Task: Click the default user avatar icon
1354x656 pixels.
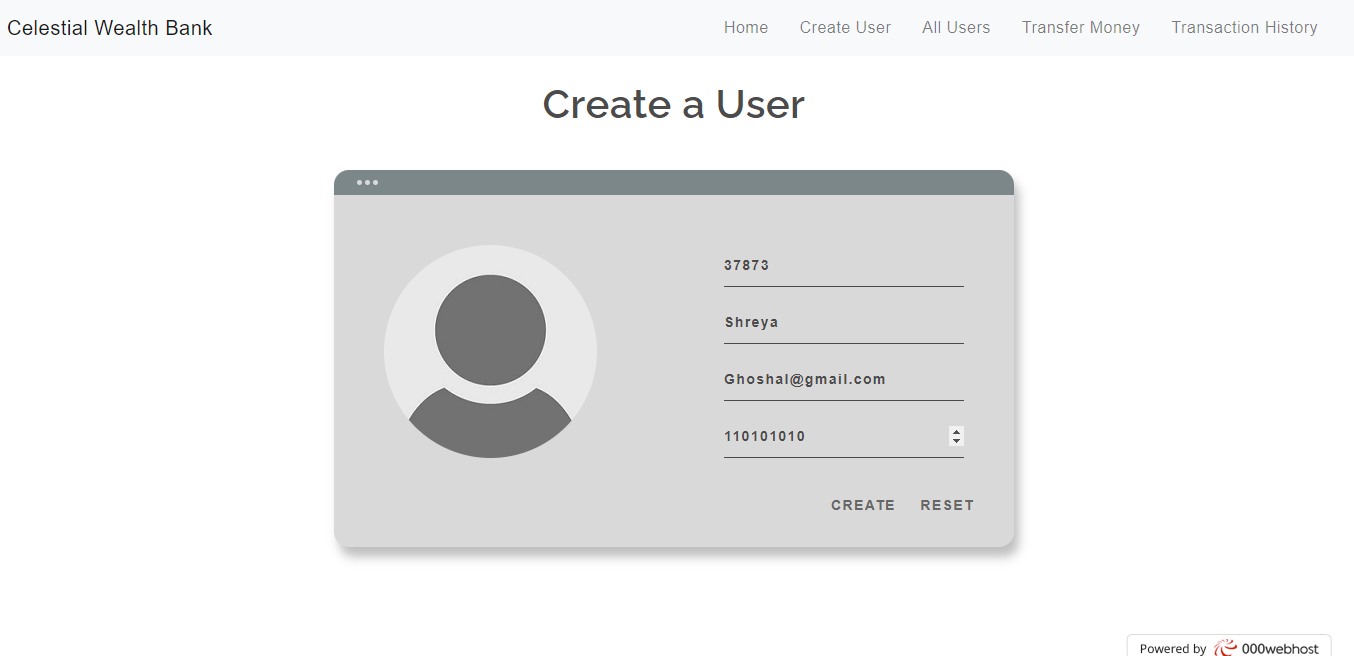Action: (x=490, y=351)
